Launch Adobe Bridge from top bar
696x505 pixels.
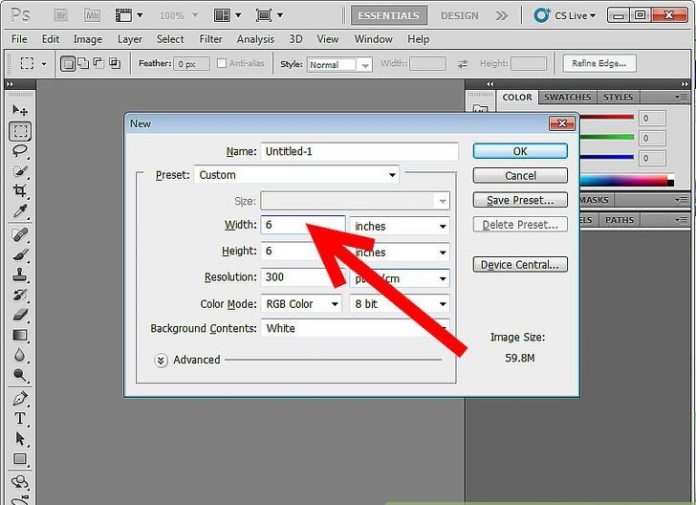(x=62, y=16)
